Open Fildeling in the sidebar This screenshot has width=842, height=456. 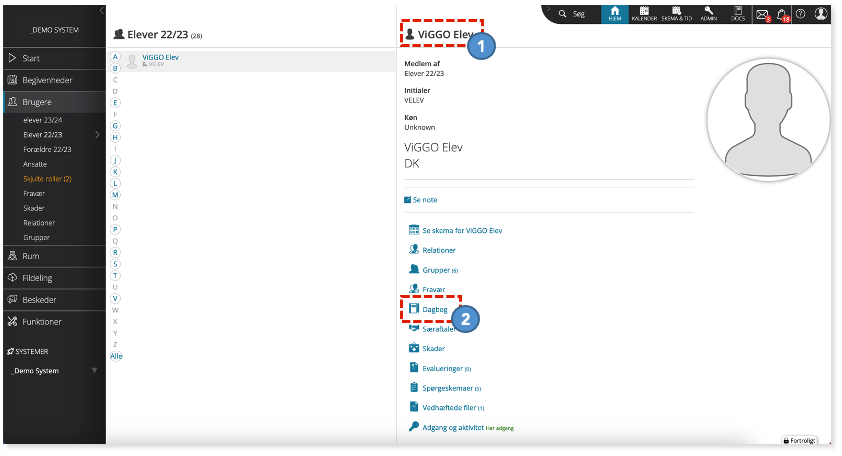(x=54, y=278)
